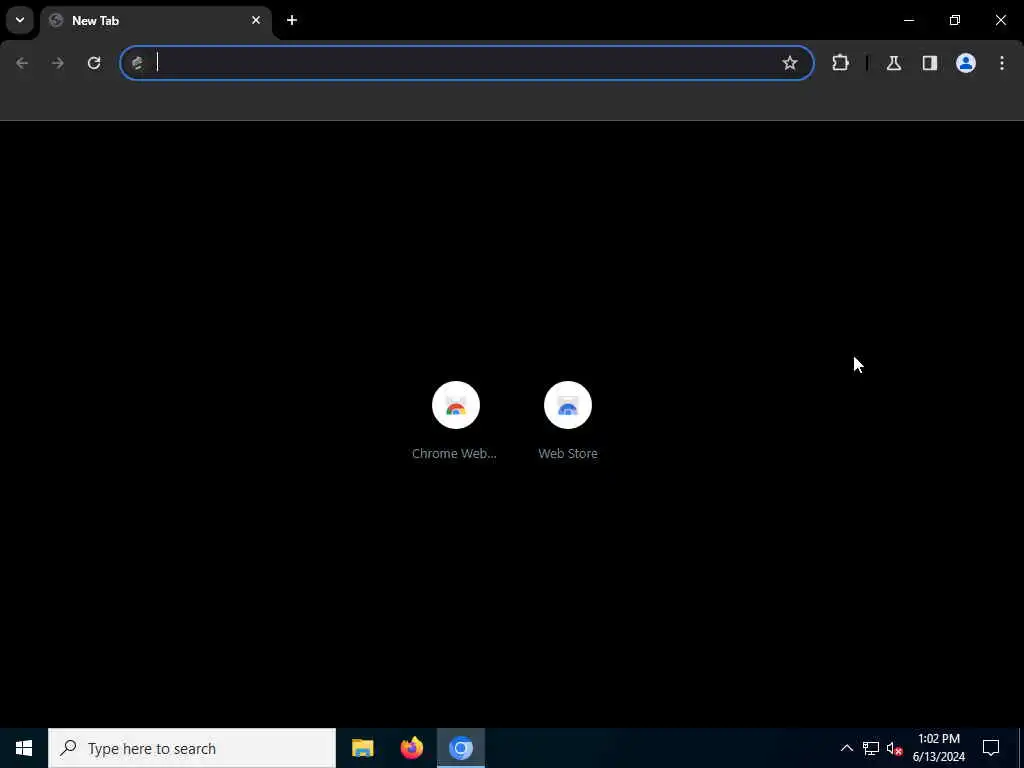Select the New Tab tab
Image resolution: width=1024 pixels, height=768 pixels.
155,21
